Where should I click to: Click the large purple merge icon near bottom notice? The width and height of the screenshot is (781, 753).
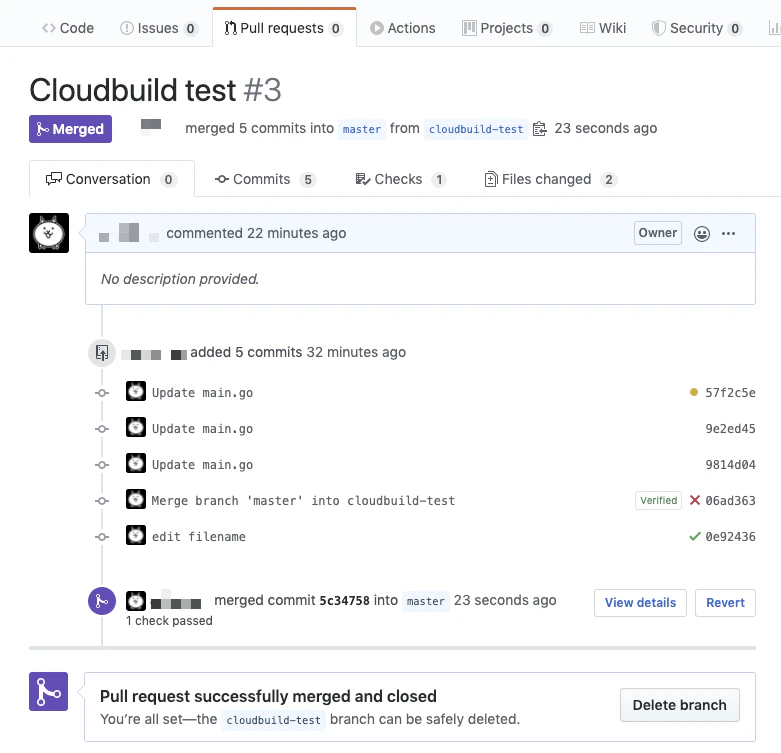[x=48, y=691]
